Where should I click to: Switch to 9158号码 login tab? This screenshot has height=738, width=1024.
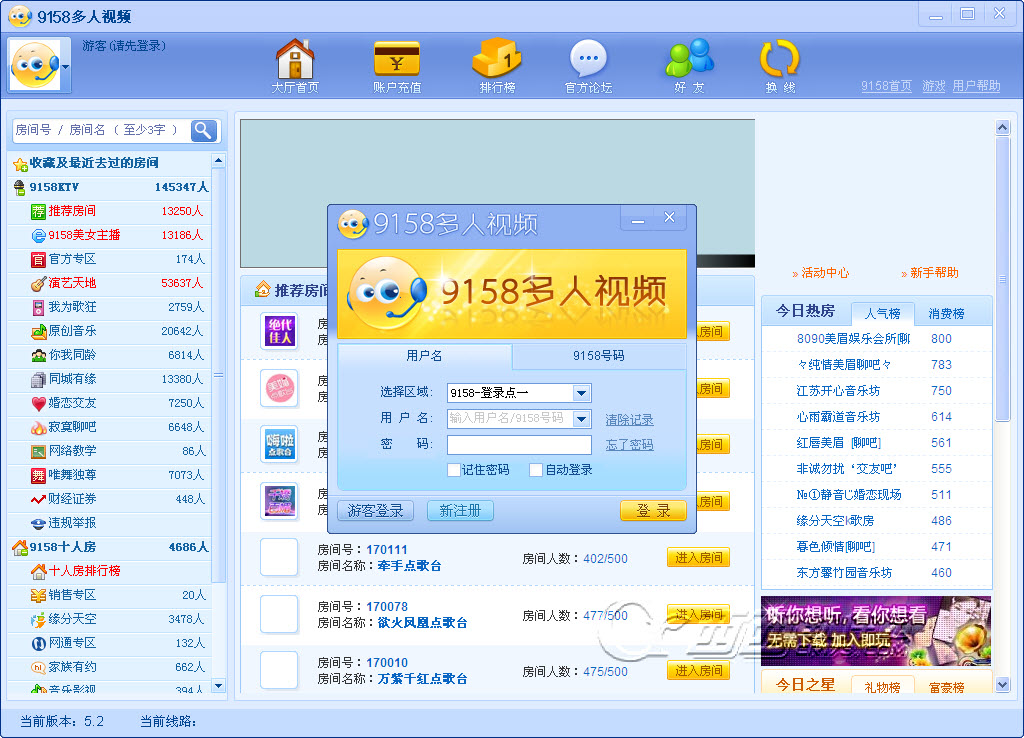click(599, 355)
